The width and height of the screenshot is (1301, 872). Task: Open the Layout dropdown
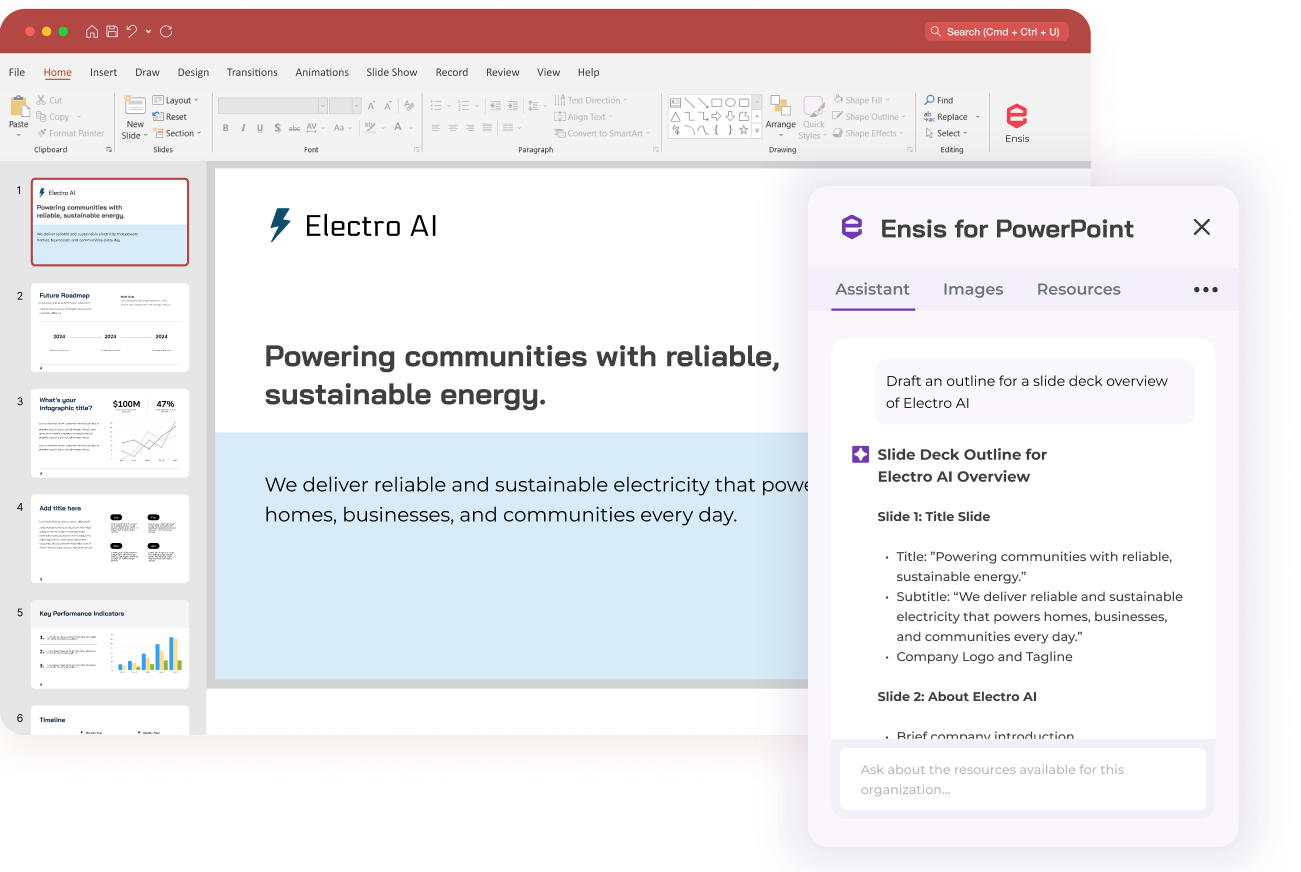[176, 100]
